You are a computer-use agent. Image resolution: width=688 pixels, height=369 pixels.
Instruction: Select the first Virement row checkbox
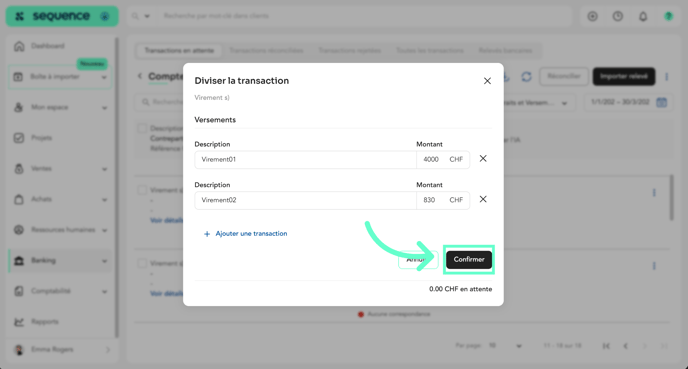click(x=142, y=190)
